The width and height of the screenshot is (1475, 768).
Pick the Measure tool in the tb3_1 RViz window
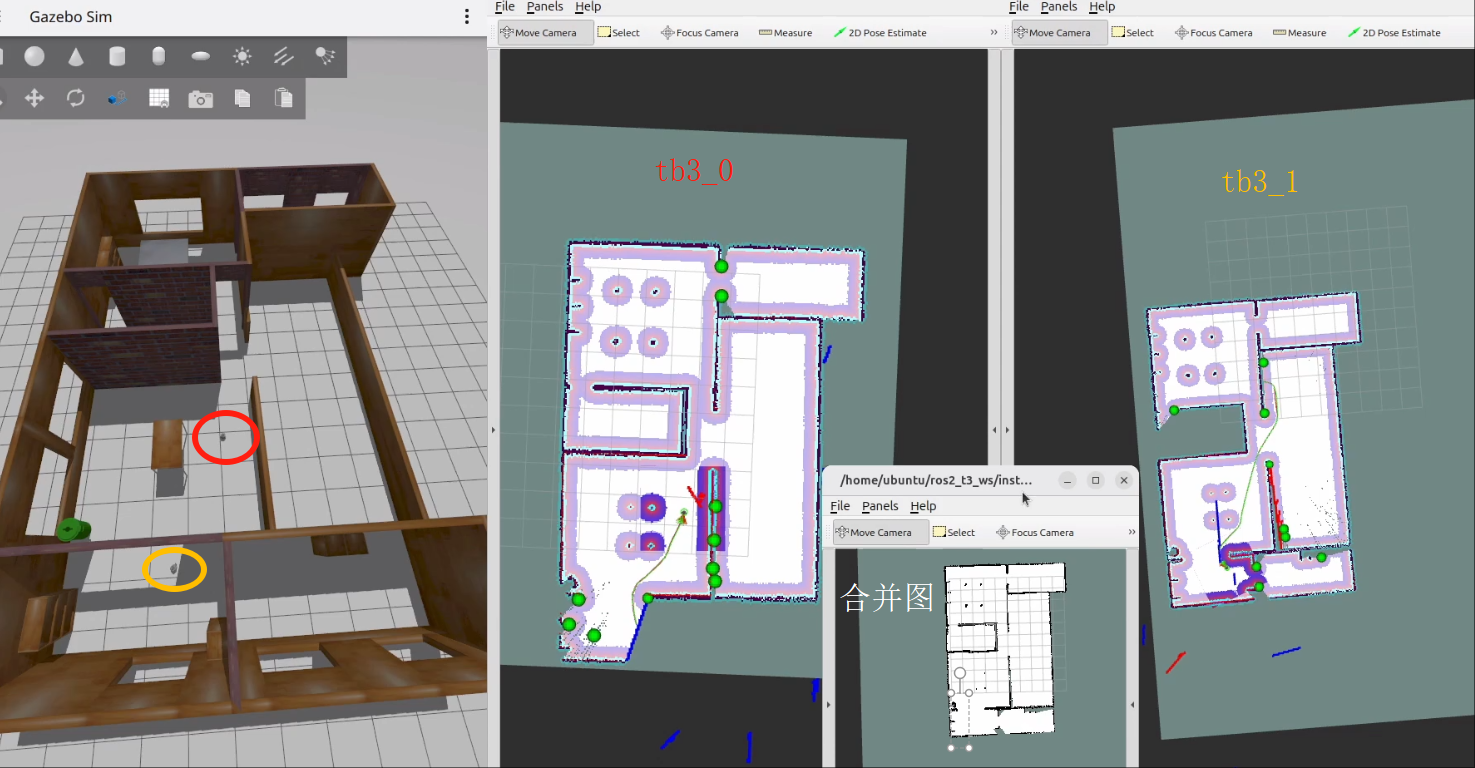[x=1300, y=33]
